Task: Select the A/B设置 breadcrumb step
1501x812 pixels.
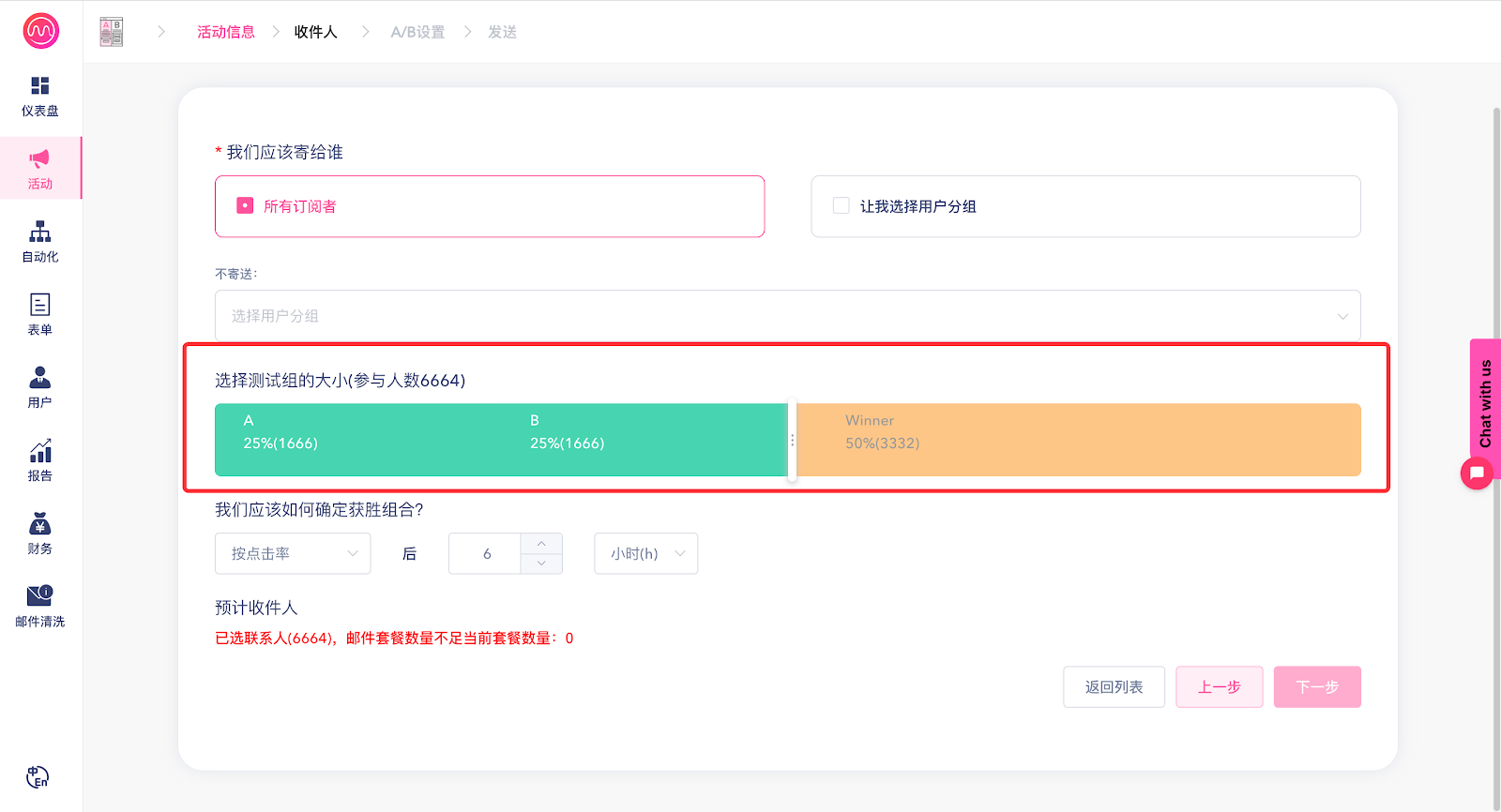Action: point(417,32)
